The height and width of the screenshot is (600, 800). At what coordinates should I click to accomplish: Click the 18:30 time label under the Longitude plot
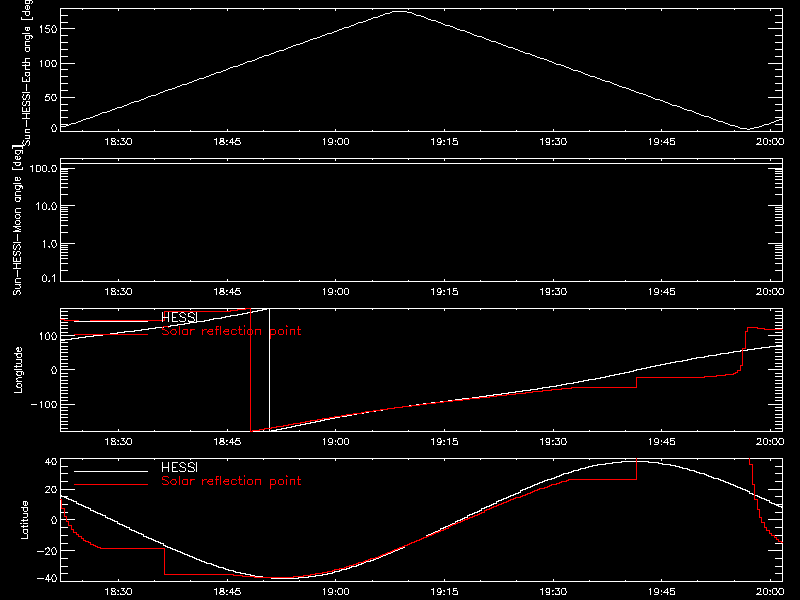pos(118,442)
